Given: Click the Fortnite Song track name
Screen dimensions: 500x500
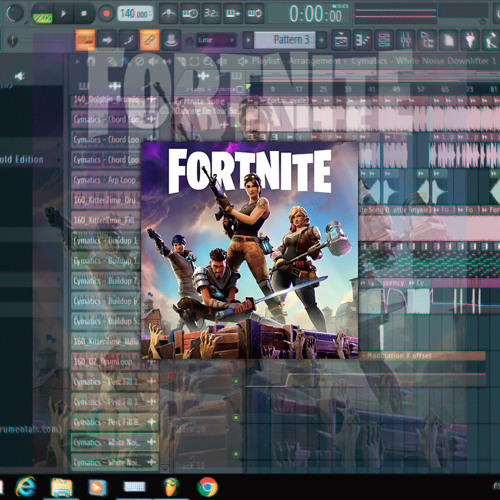Looking at the screenshot, I should [x=200, y=101].
